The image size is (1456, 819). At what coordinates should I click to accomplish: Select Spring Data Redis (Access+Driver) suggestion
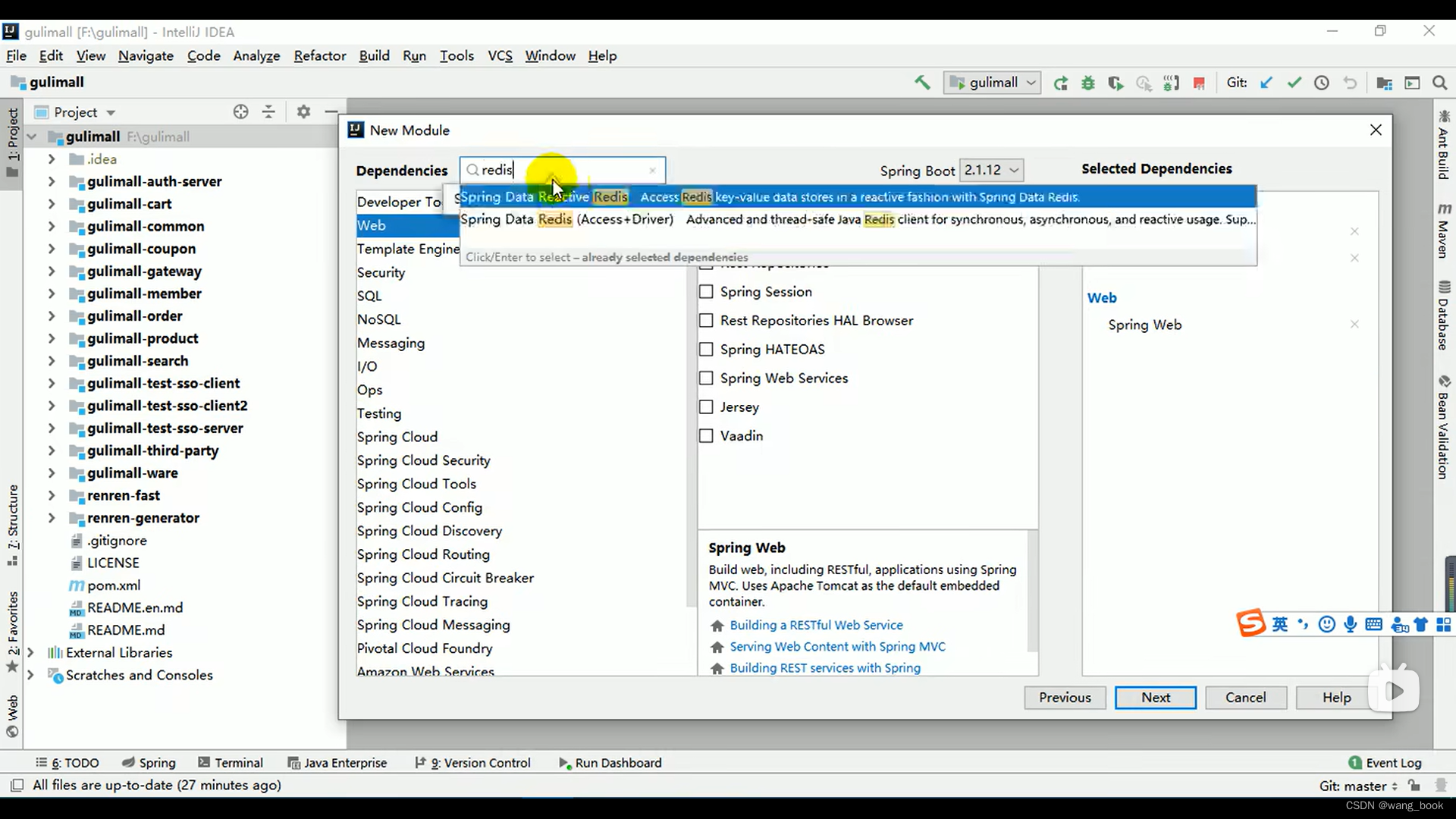[858, 220]
